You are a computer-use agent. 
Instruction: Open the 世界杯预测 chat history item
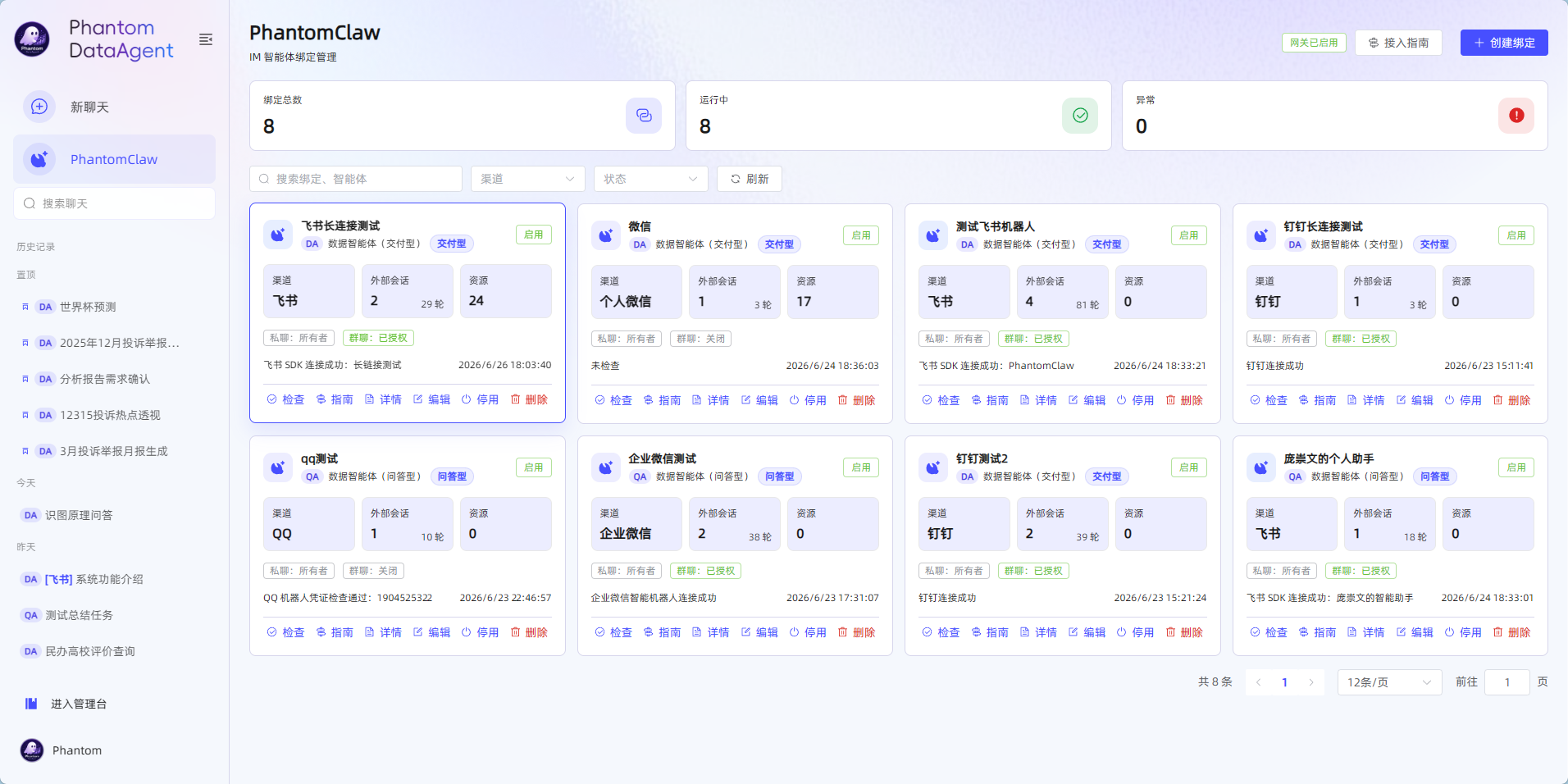point(114,307)
